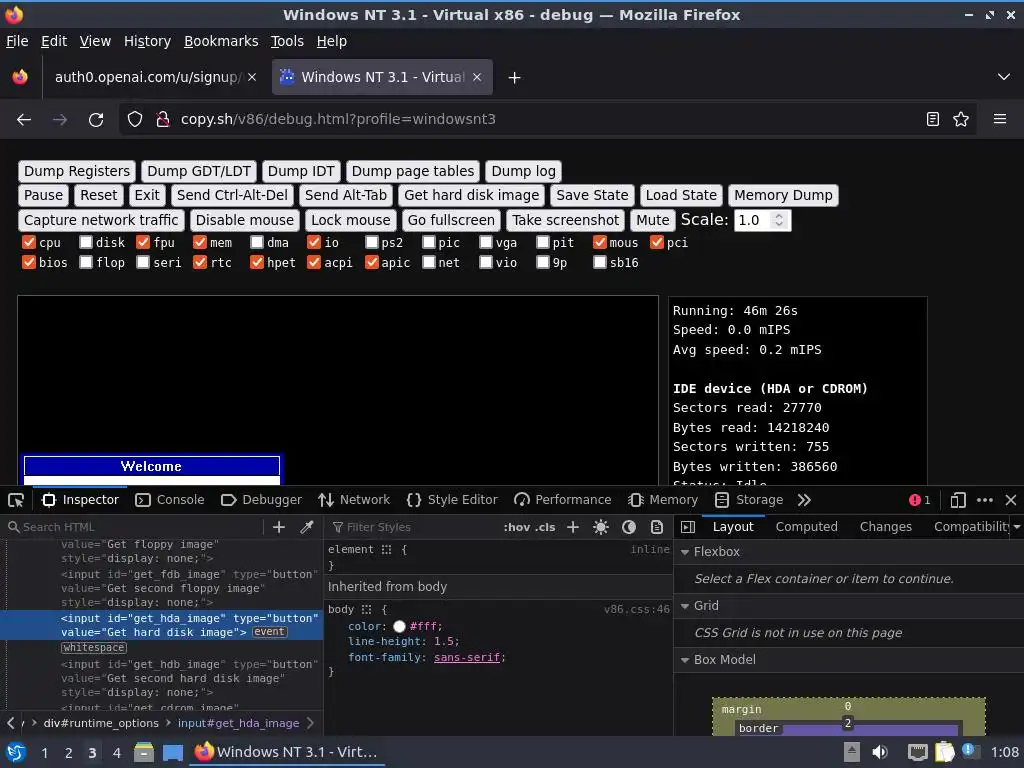
Task: Close the developer tools panel
Action: [1011, 500]
